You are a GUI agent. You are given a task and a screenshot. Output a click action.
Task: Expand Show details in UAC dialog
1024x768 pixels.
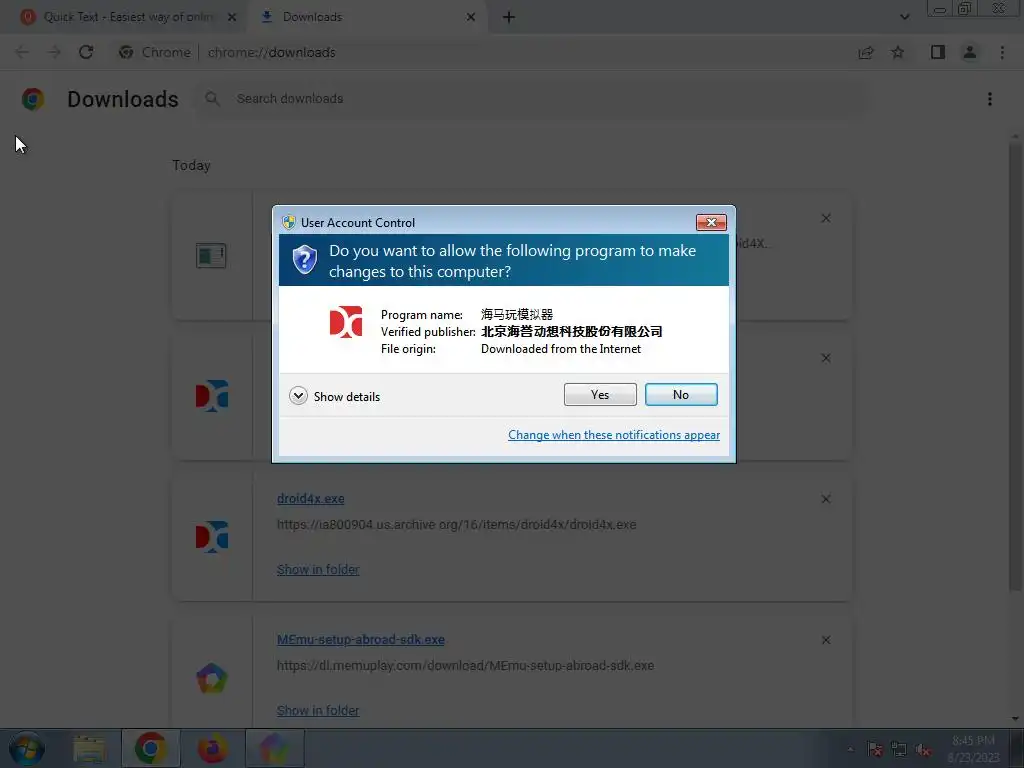tap(334, 396)
